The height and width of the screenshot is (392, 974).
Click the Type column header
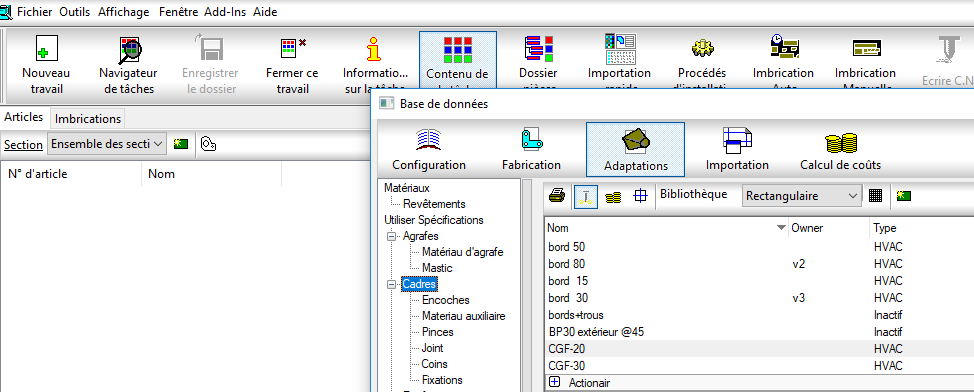(x=921, y=228)
